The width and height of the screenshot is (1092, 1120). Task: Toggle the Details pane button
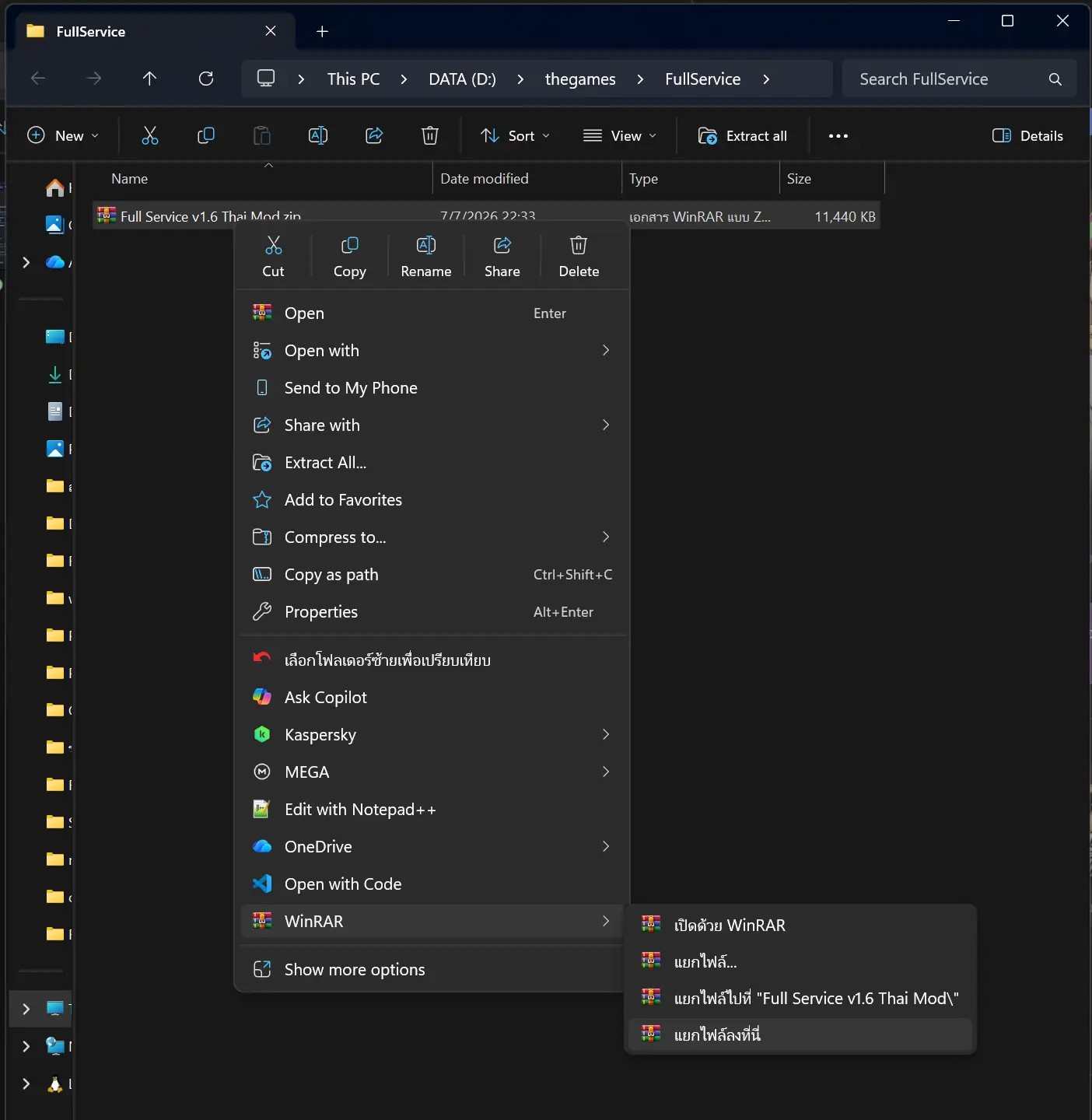[1027, 136]
